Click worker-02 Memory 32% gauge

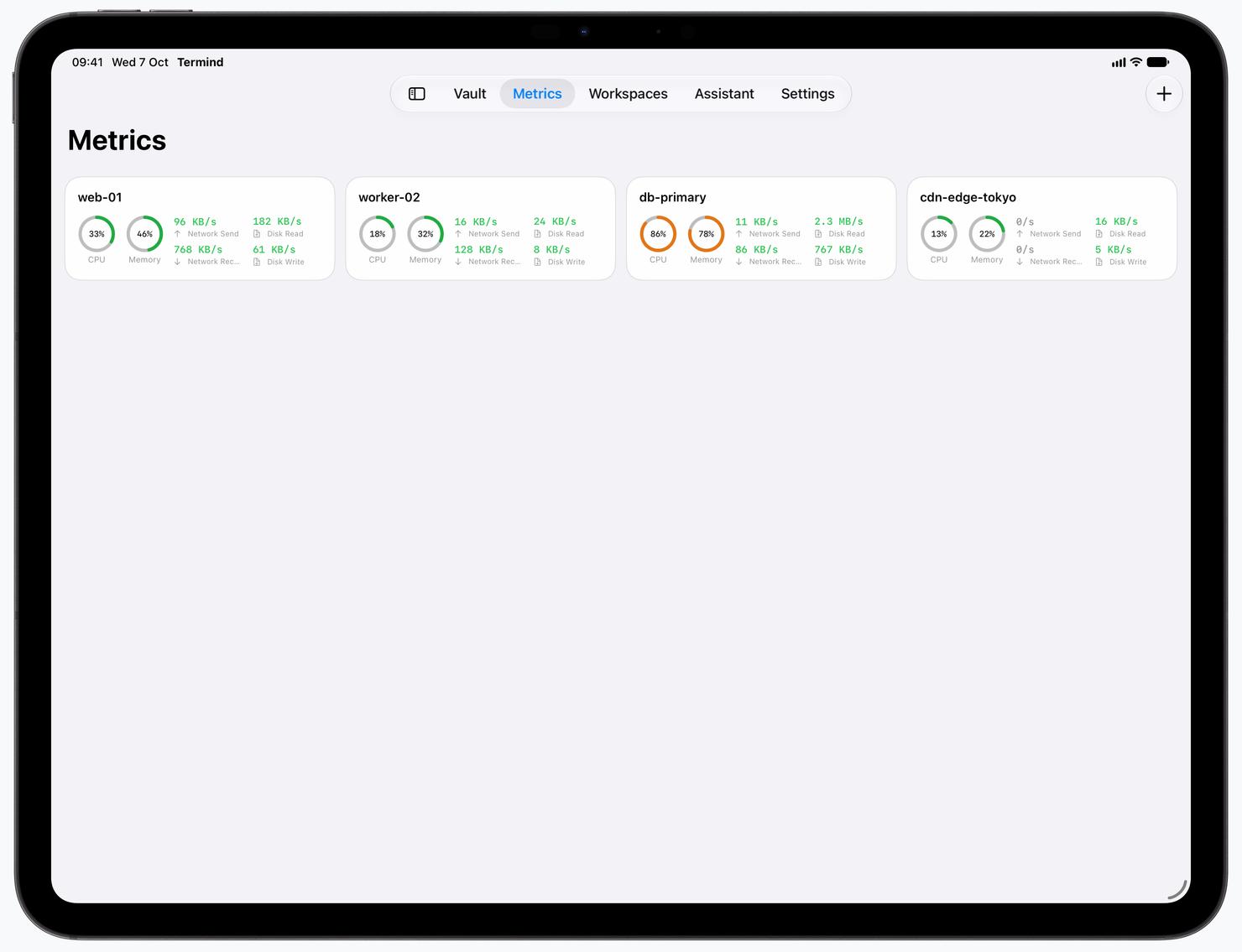(x=425, y=234)
